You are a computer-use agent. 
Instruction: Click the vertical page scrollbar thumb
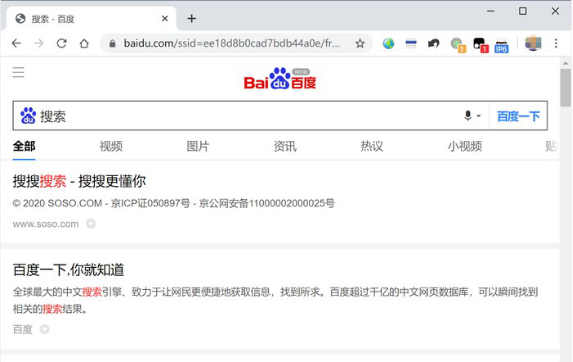pyautogui.click(x=566, y=88)
